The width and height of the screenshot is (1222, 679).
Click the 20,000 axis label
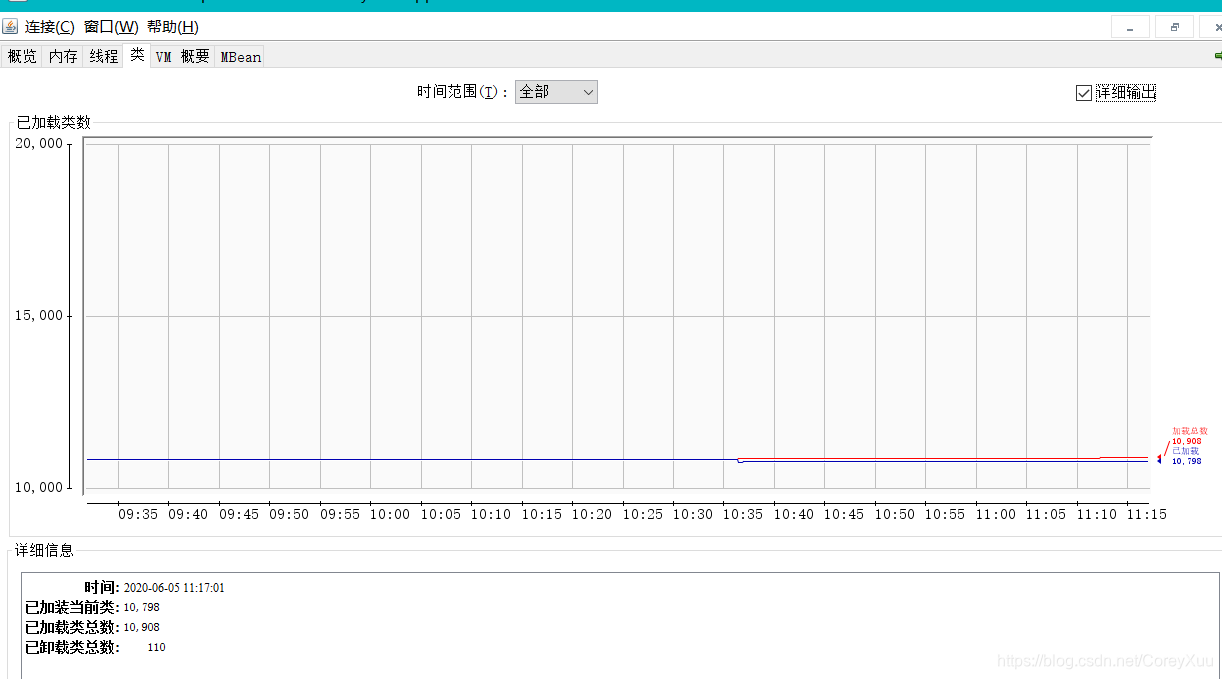(39, 143)
